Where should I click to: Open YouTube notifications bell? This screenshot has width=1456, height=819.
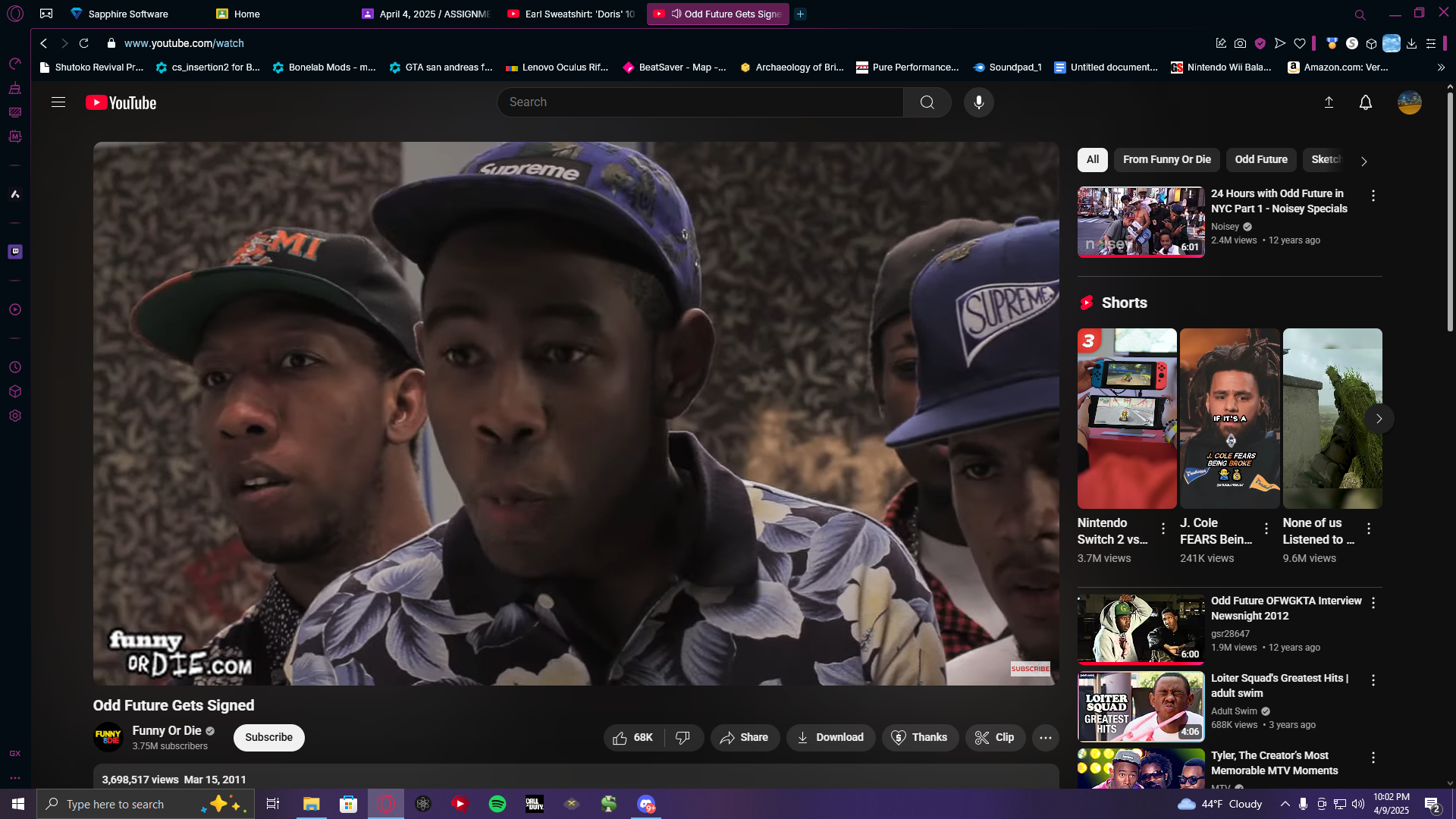pos(1365,102)
